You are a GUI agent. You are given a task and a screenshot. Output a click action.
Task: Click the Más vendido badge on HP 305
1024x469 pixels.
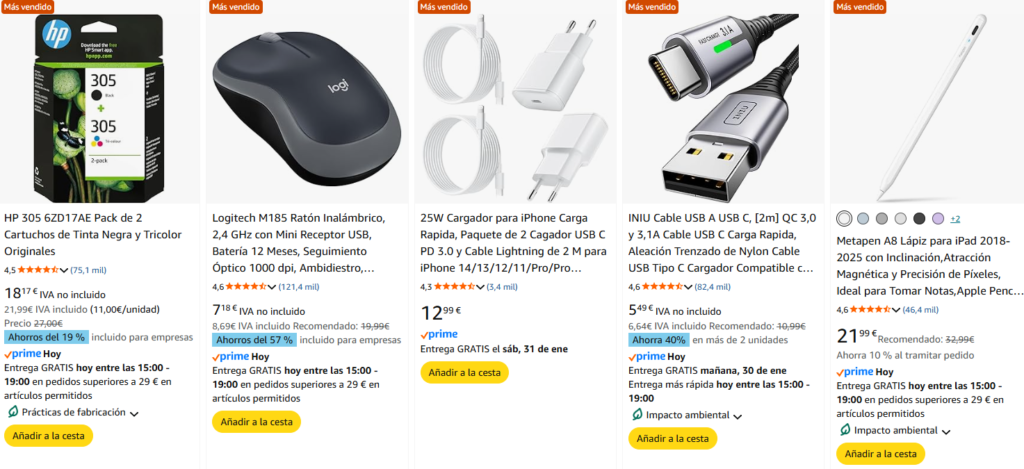pos(27,7)
